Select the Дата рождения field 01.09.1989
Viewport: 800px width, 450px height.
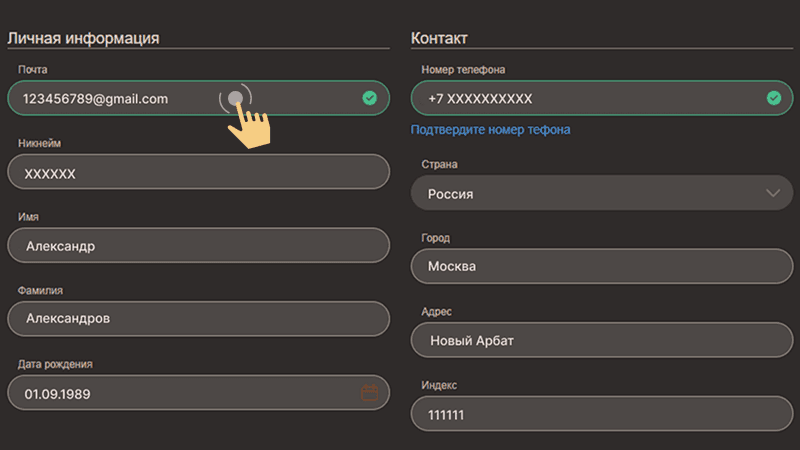[198, 392]
